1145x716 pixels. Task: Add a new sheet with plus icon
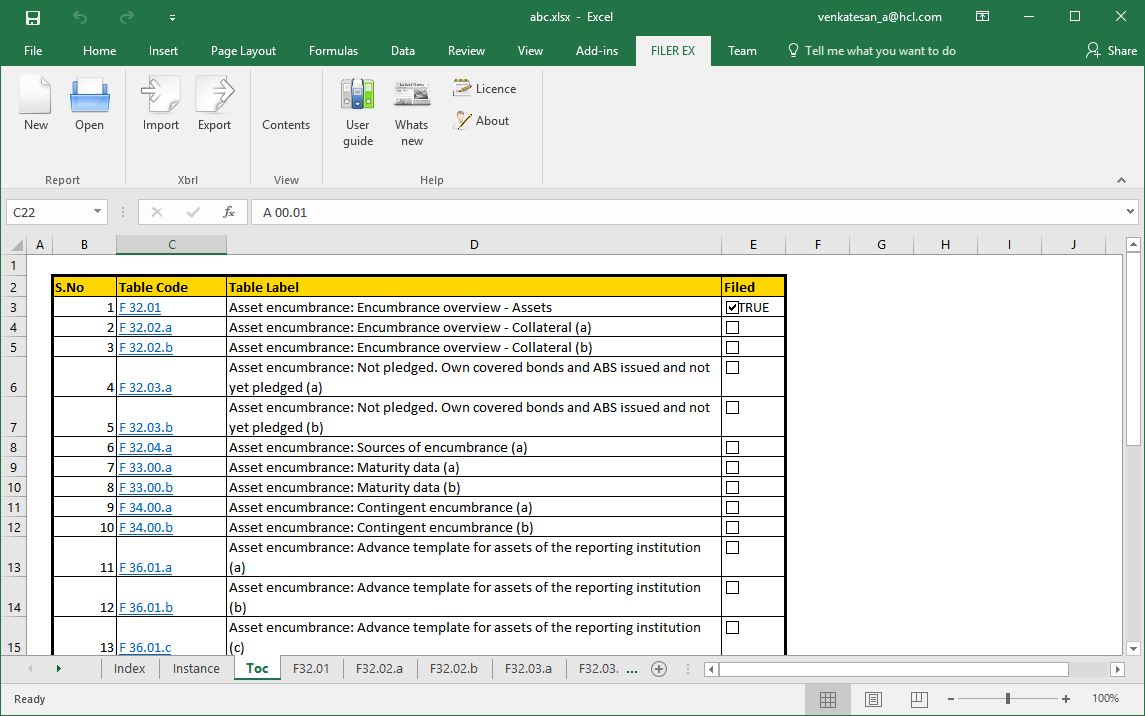click(659, 669)
